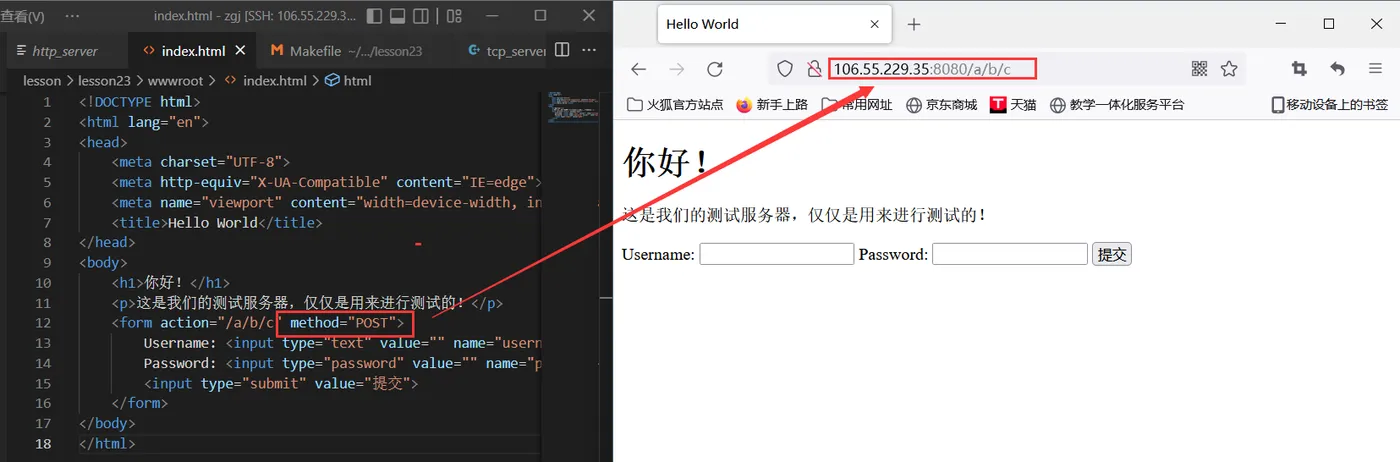Viewport: 1400px width, 462px height.
Task: Open editor More Actions ellipsis beside split icon
Action: [588, 50]
